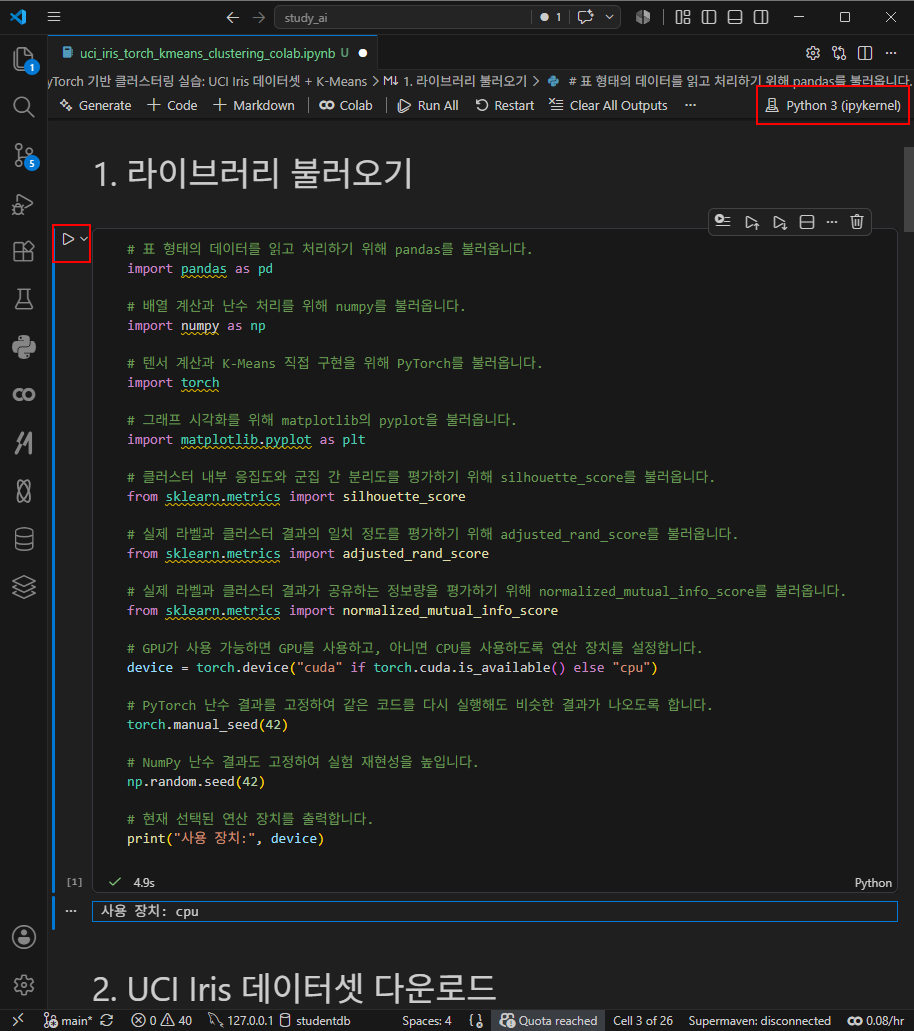914x1031 pixels.
Task: Click the studentdb database status item
Action: 315,1020
